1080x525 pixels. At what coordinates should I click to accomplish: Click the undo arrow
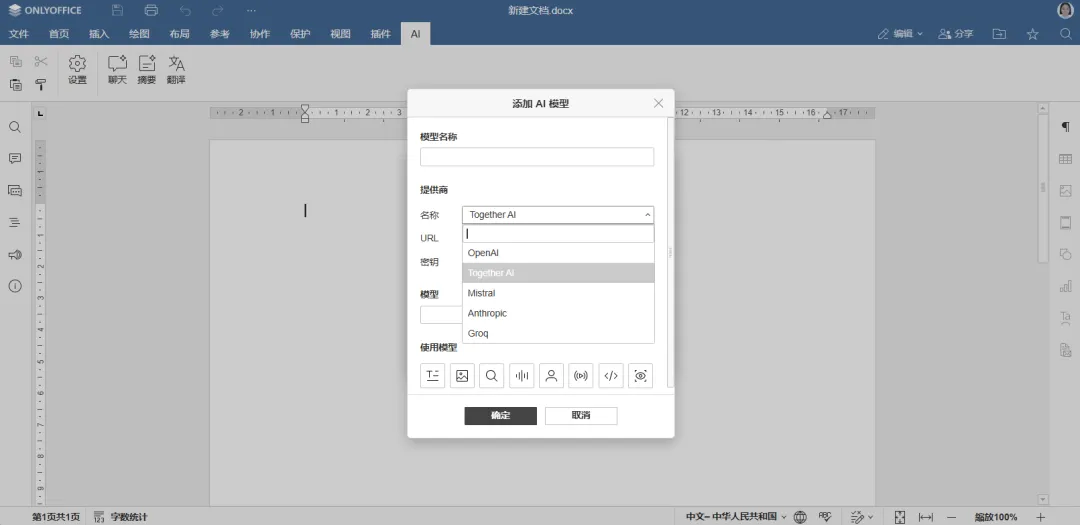click(x=185, y=10)
